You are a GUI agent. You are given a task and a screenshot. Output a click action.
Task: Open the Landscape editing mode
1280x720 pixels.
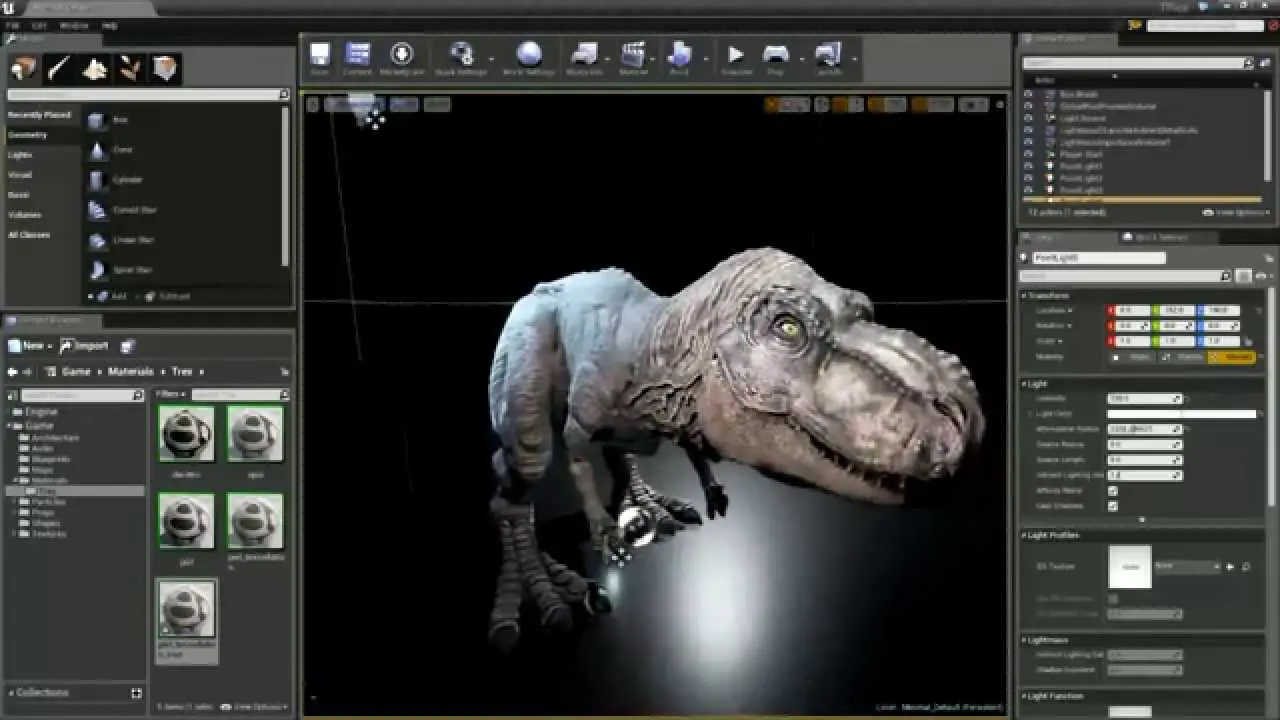tap(94, 68)
